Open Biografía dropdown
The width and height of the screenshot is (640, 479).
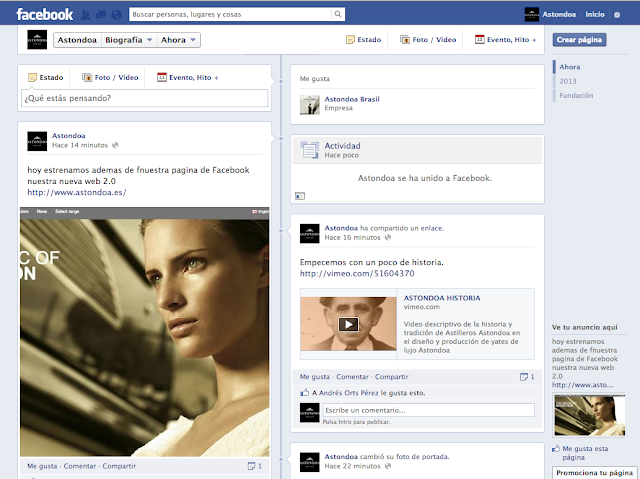pos(129,40)
